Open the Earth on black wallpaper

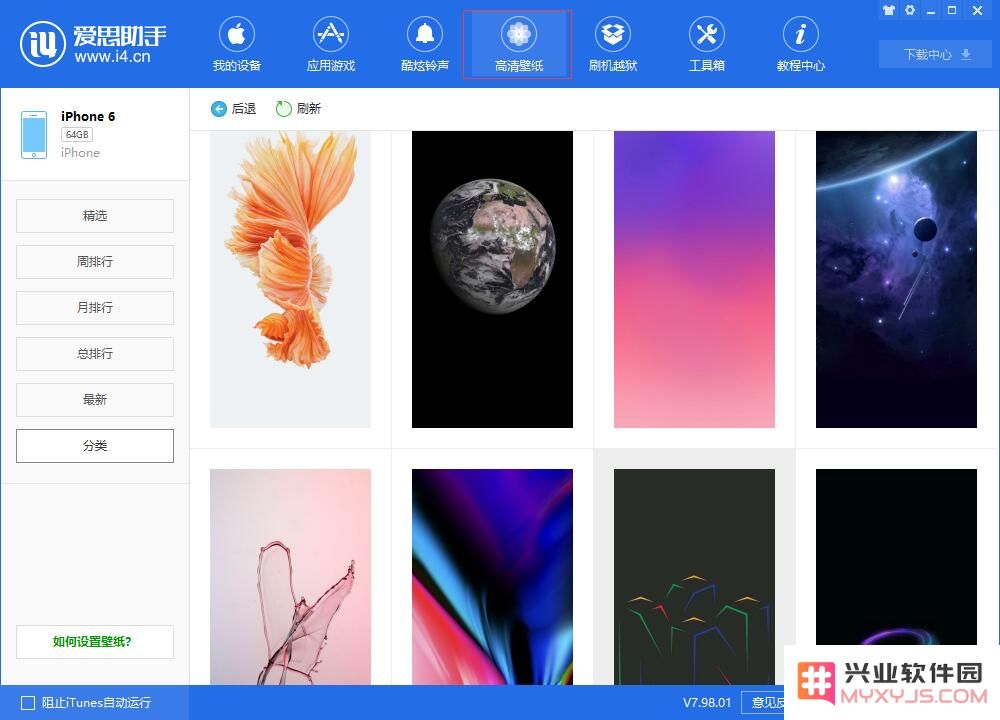492,279
